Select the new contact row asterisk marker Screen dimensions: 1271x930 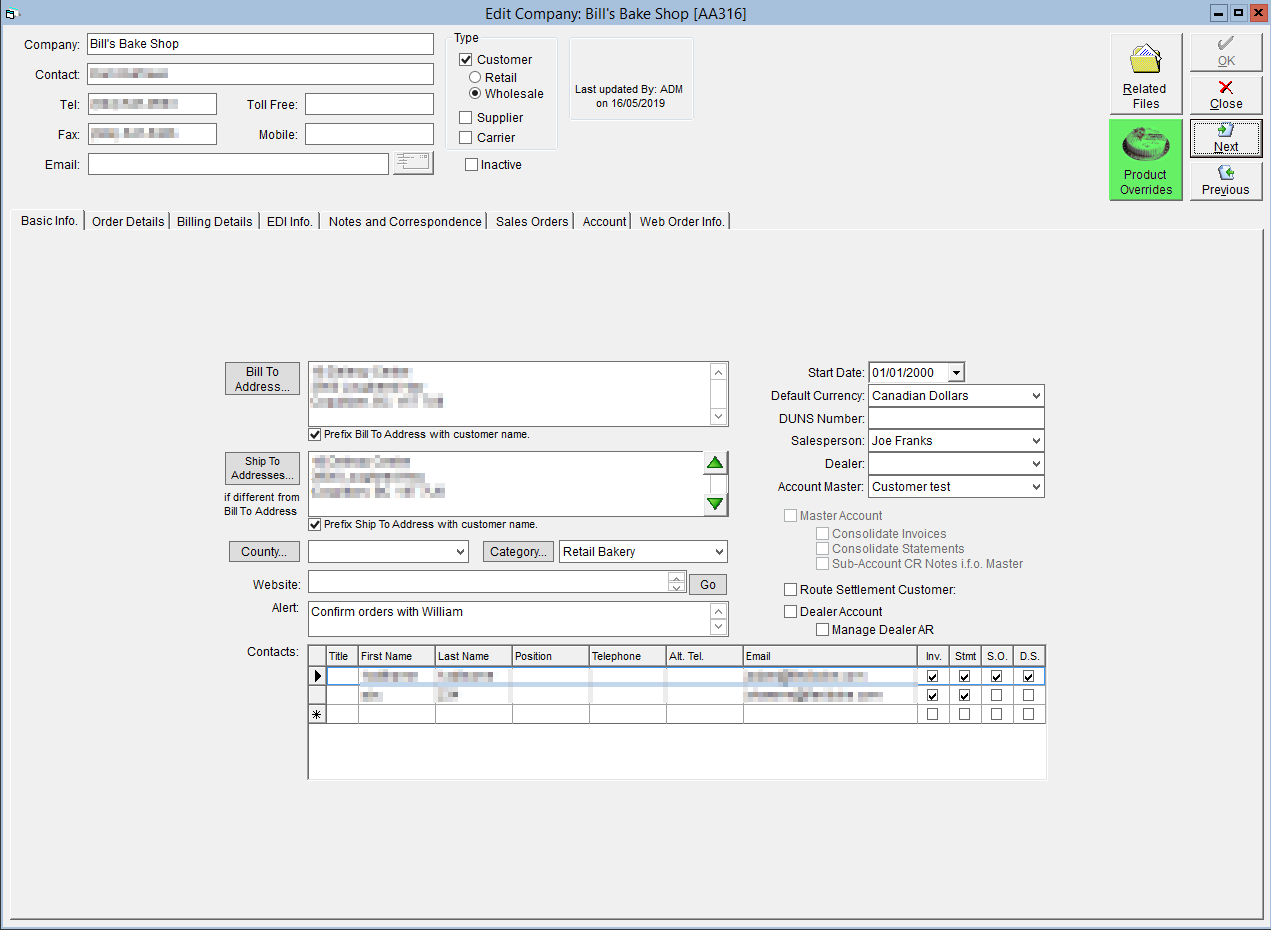click(318, 714)
